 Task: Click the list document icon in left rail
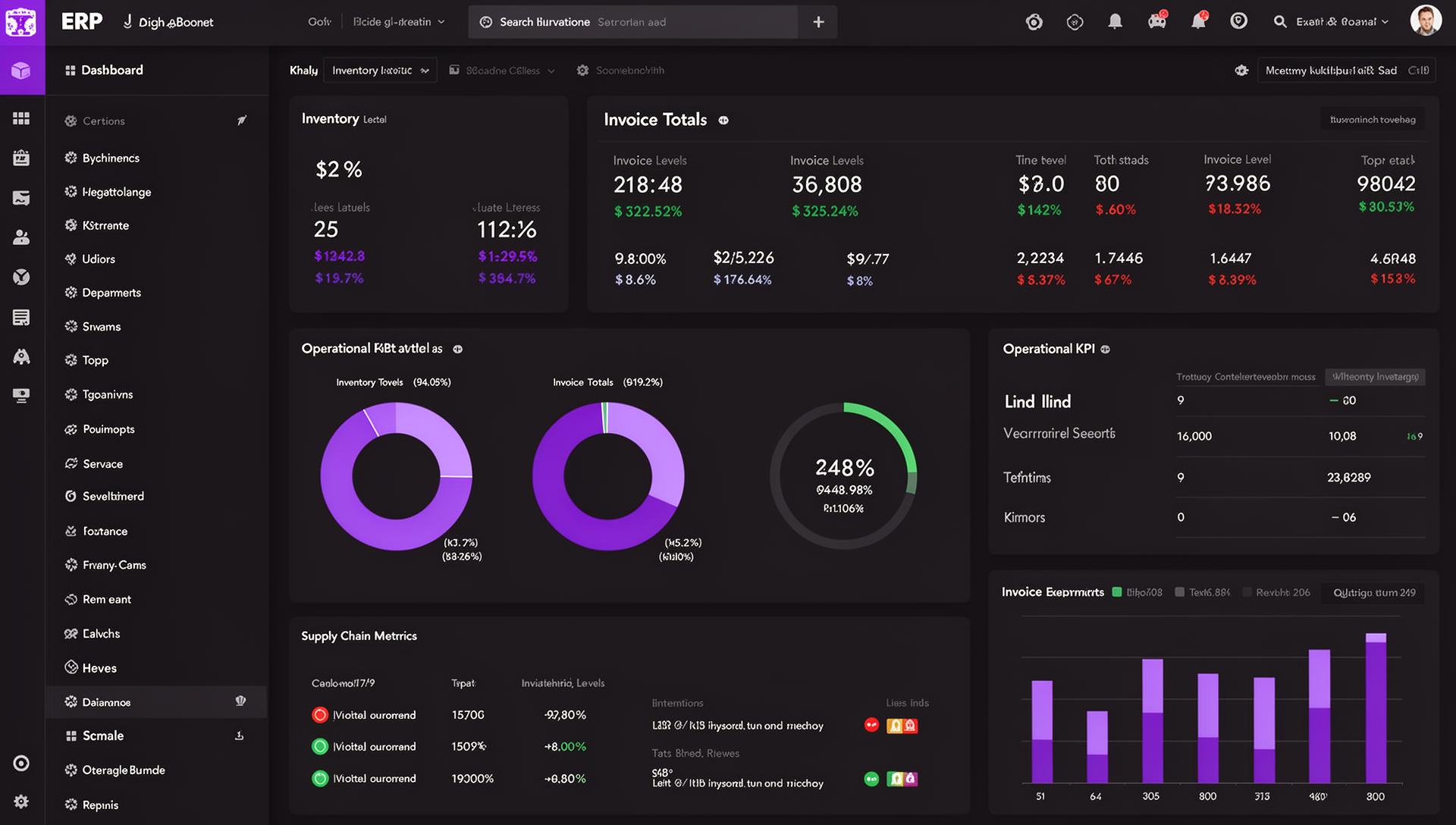21,317
